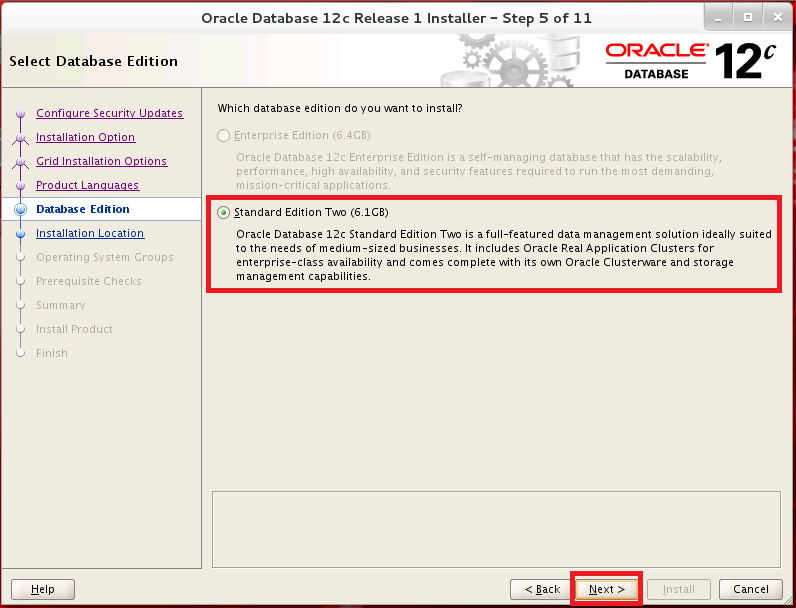Click the Database Edition step bullet icon

tap(20, 209)
